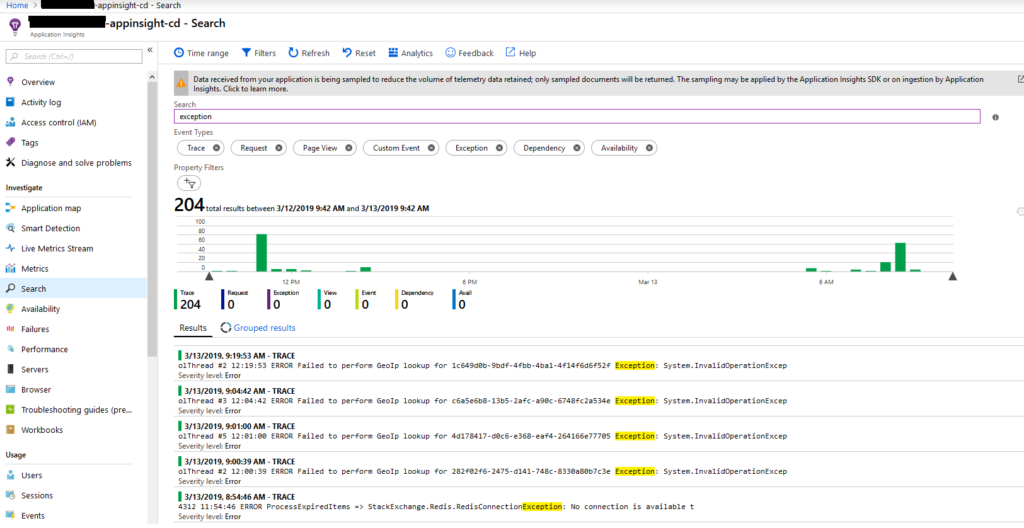This screenshot has height=528, width=1024.
Task: Open Availability in the sidebar
Action: point(40,309)
